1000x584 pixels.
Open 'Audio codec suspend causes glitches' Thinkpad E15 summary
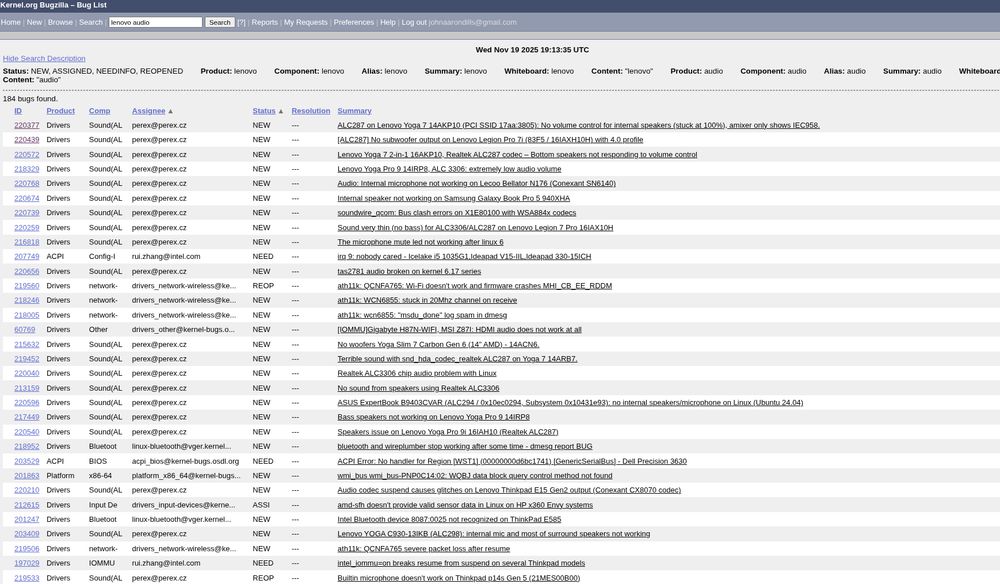[x=509, y=490]
